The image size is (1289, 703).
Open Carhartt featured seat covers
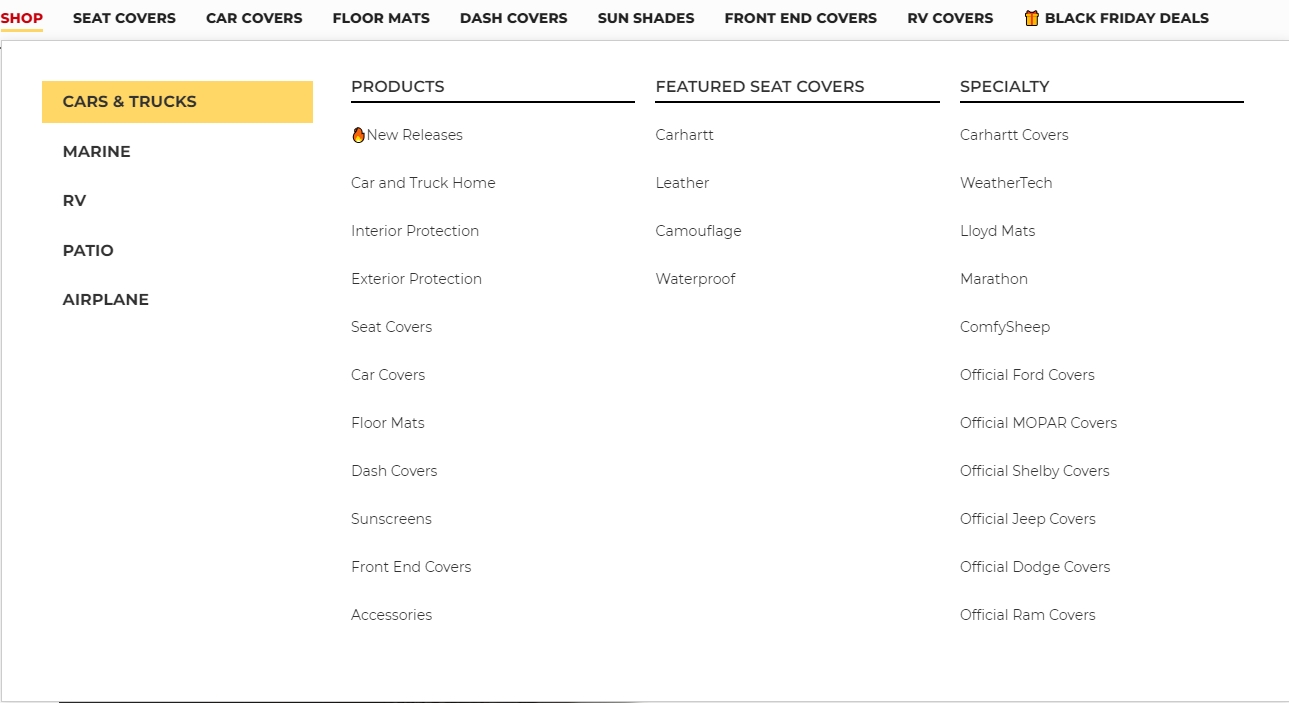[x=685, y=135]
